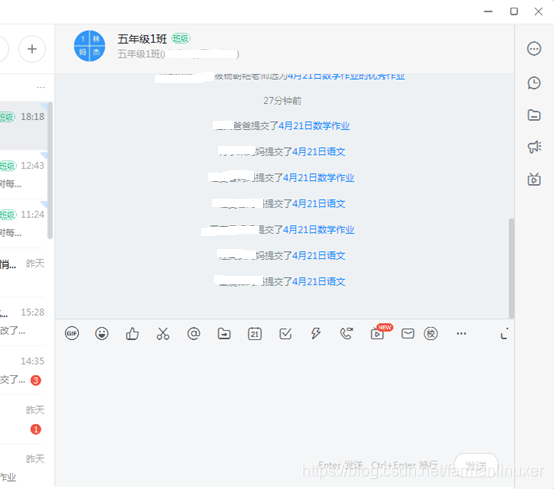Send a file with the folder icon
Image resolution: width=554 pixels, height=489 pixels.
pyautogui.click(x=224, y=334)
